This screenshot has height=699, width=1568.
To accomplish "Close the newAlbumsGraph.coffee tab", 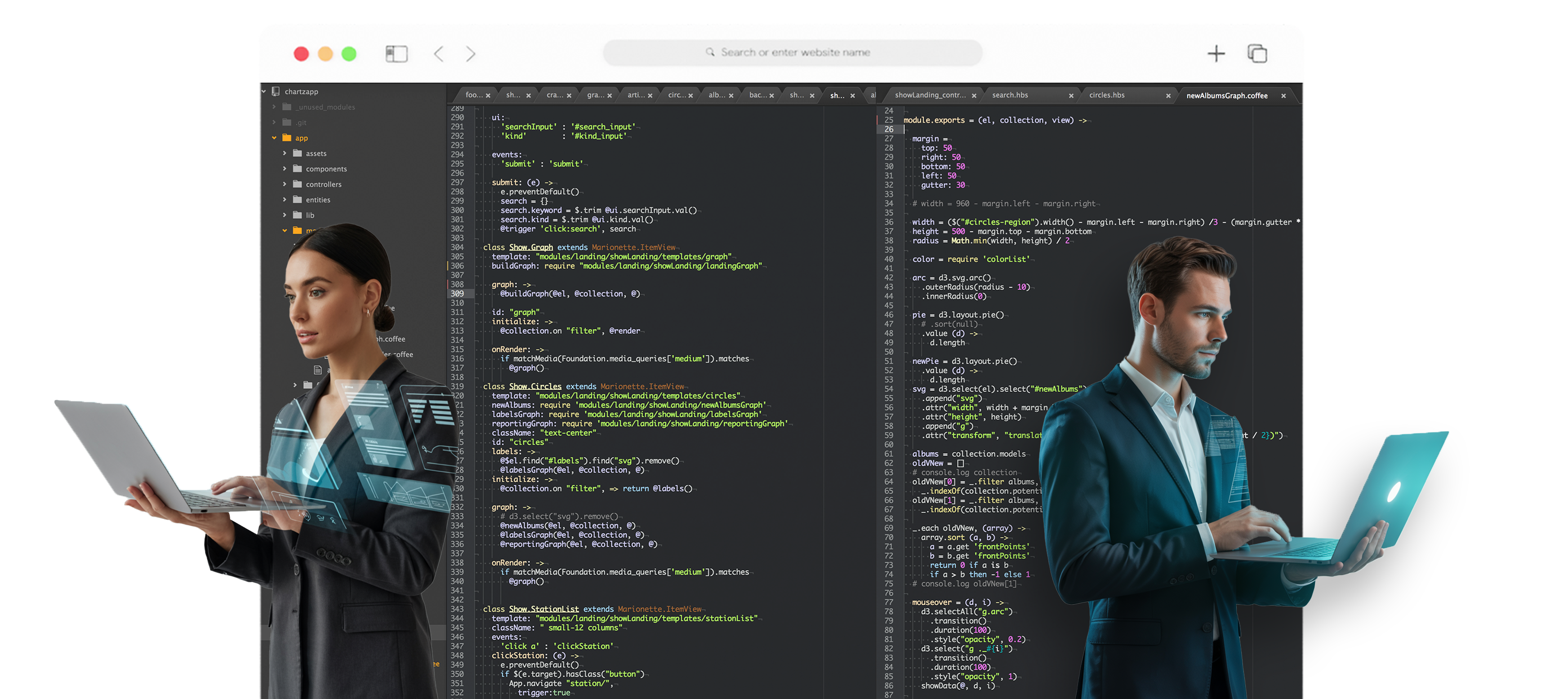I will (1283, 96).
